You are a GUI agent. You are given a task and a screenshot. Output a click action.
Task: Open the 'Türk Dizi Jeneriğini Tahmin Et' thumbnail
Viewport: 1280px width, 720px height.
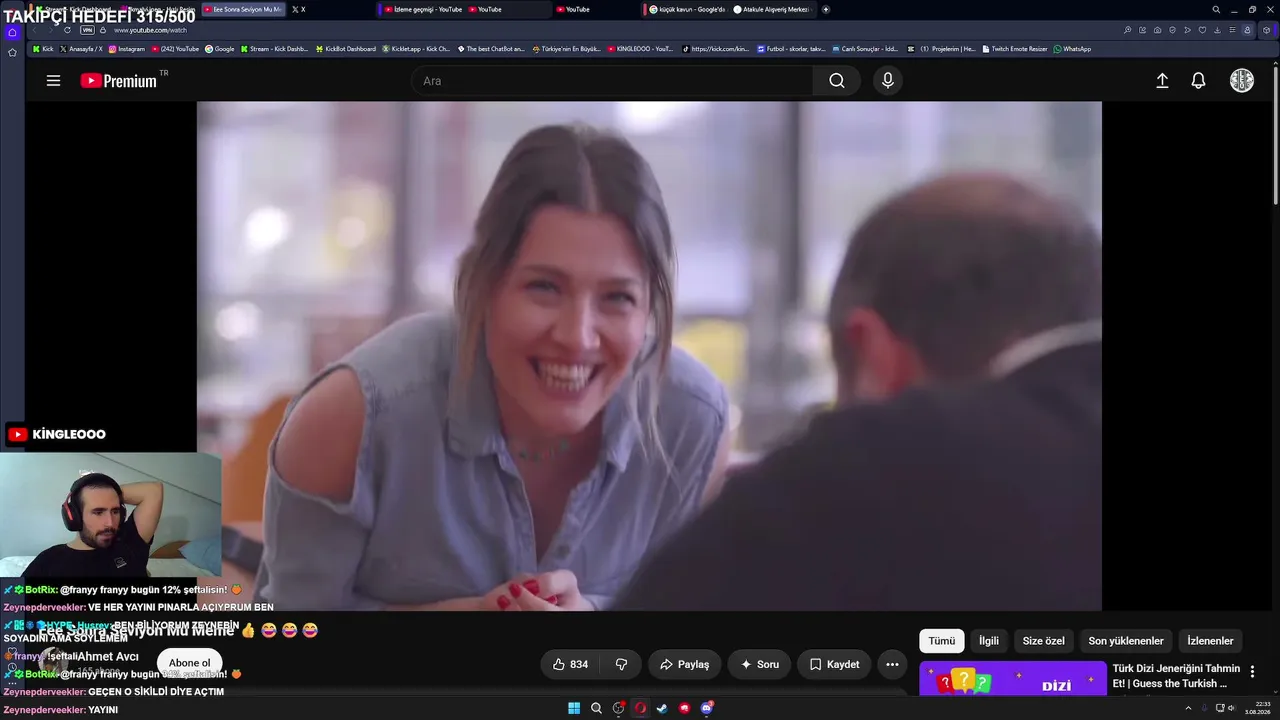[x=1013, y=677]
